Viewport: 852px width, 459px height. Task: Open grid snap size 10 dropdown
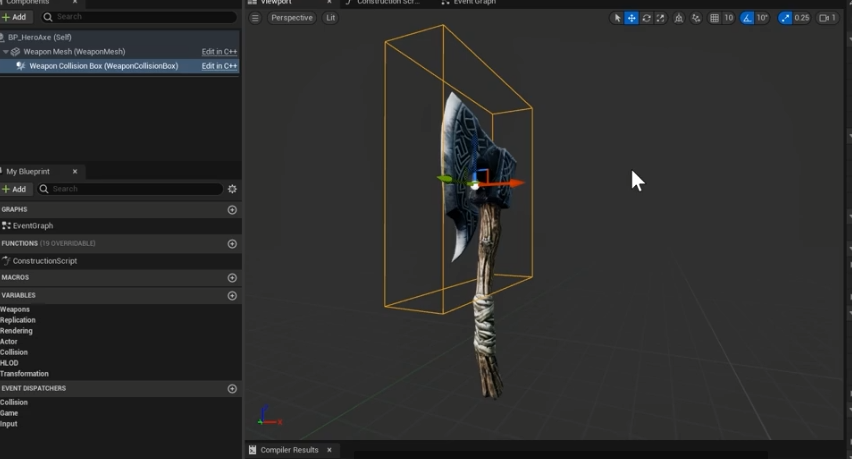(728, 18)
